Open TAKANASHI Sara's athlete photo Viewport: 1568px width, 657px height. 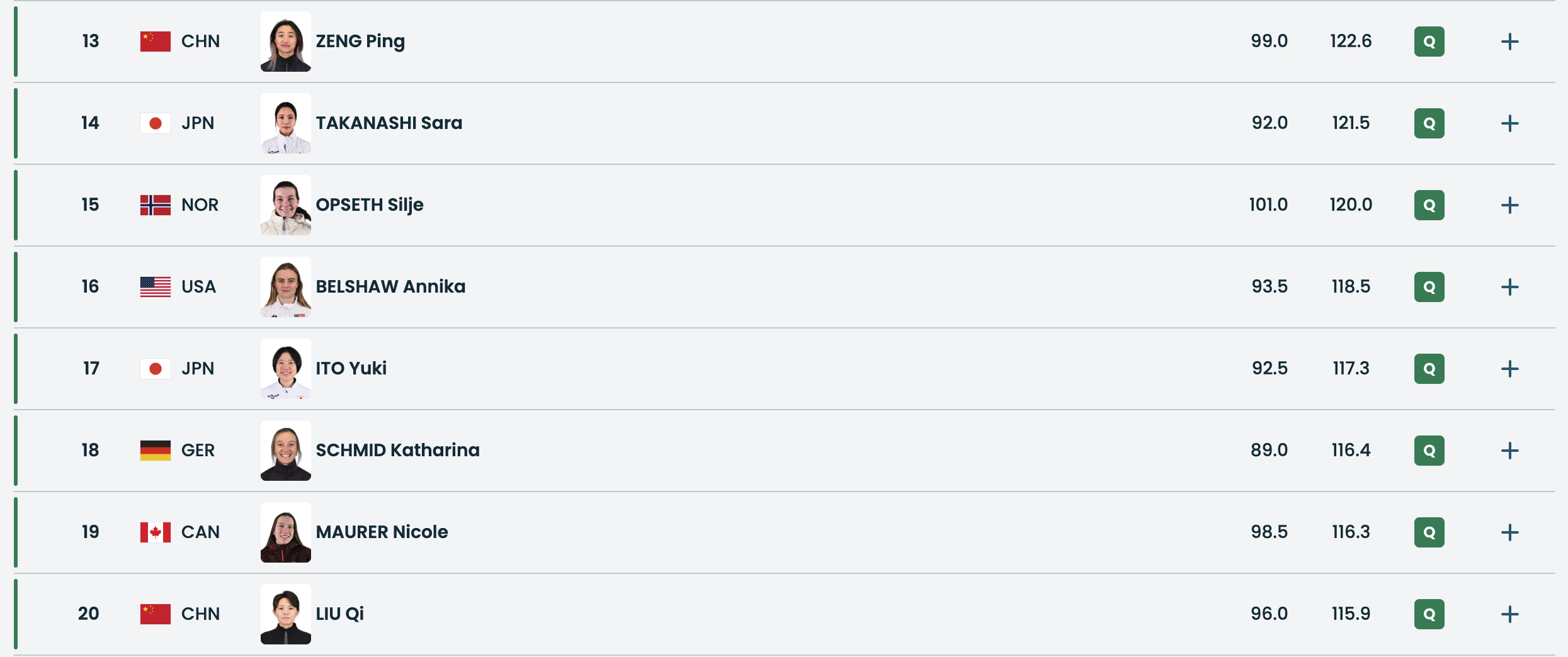coord(286,123)
